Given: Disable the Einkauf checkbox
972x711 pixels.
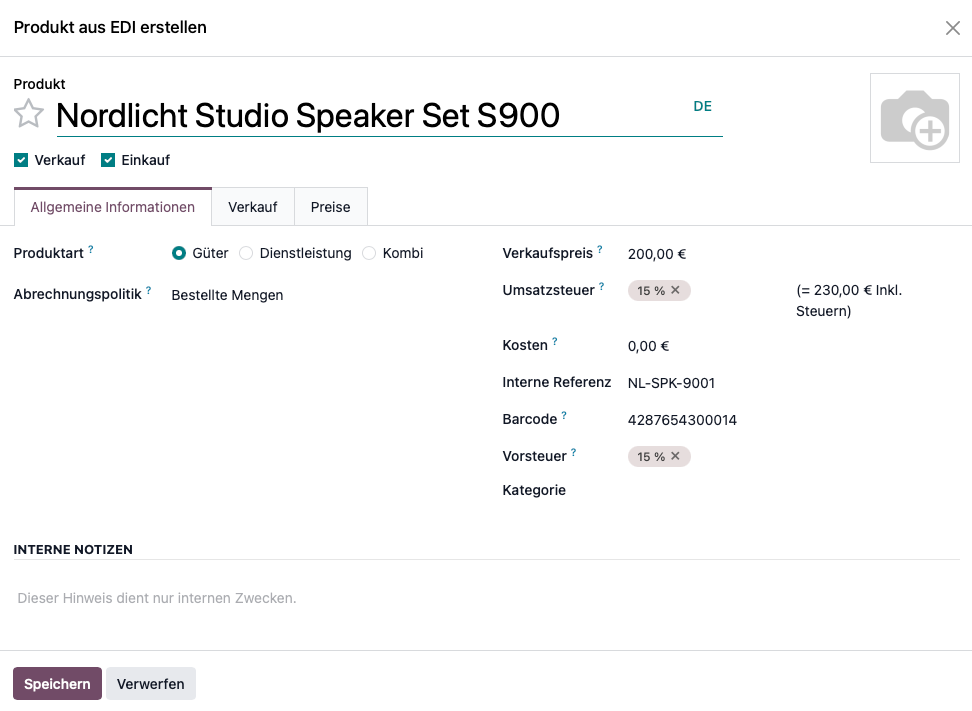Looking at the screenshot, I should [x=108, y=159].
